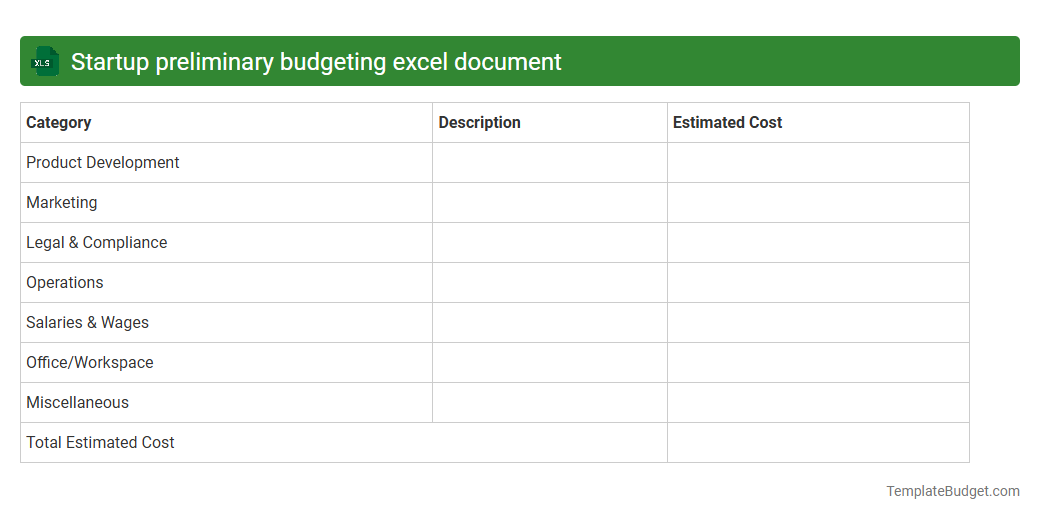Select the 'Total Estimated Cost' row label
Screen dimensions: 1040x520
tap(100, 442)
